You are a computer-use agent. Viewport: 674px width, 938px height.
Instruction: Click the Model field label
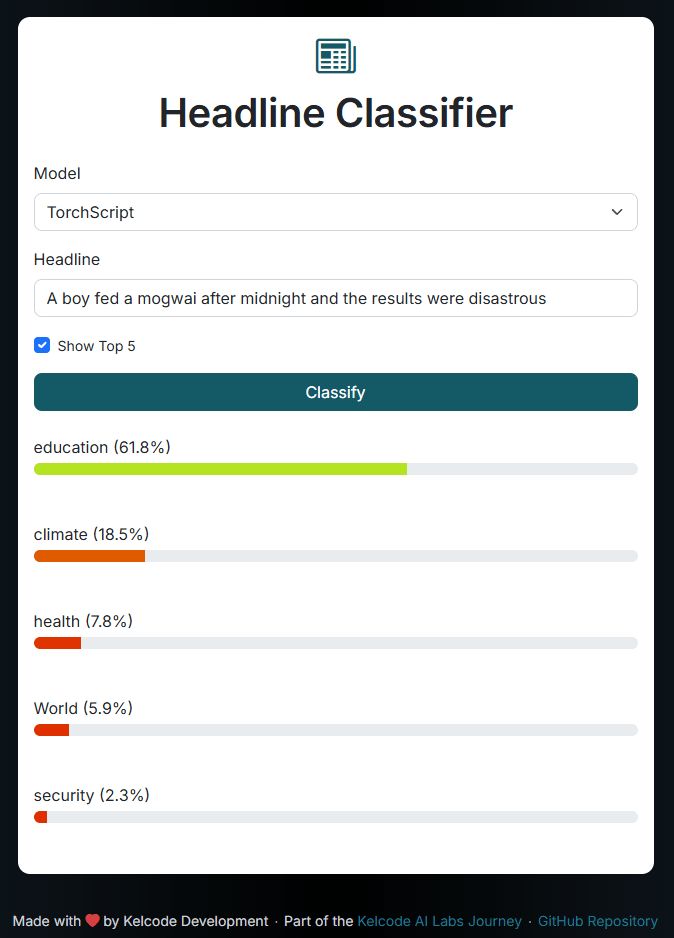57,173
